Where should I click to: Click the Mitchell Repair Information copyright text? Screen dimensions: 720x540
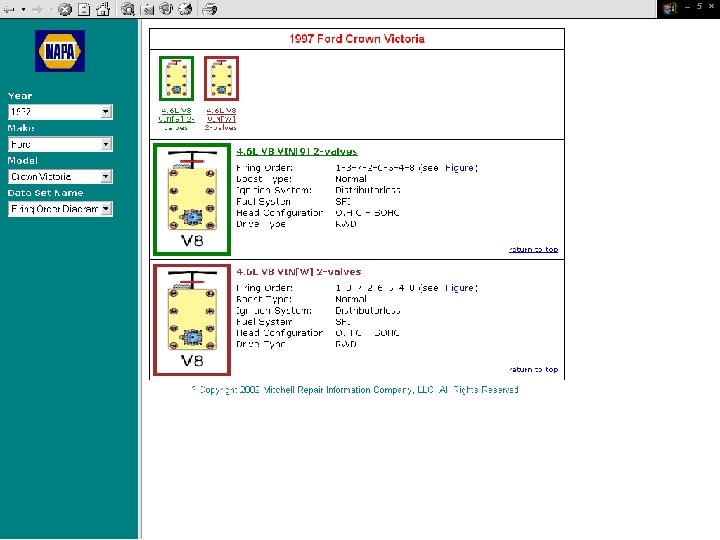pyautogui.click(x=354, y=390)
